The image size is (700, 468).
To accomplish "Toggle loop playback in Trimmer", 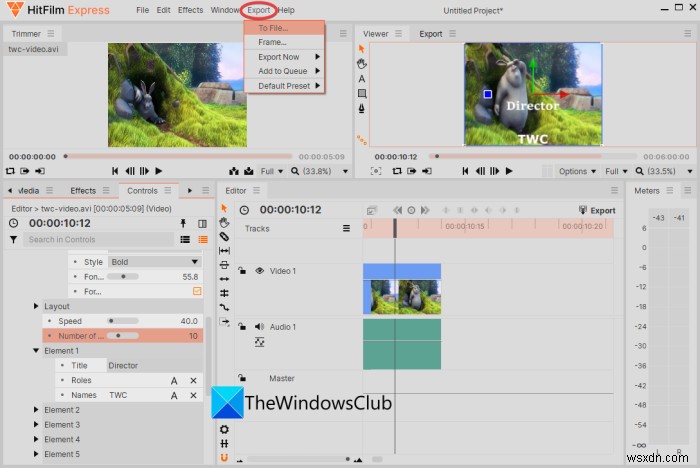I will pos(10,171).
